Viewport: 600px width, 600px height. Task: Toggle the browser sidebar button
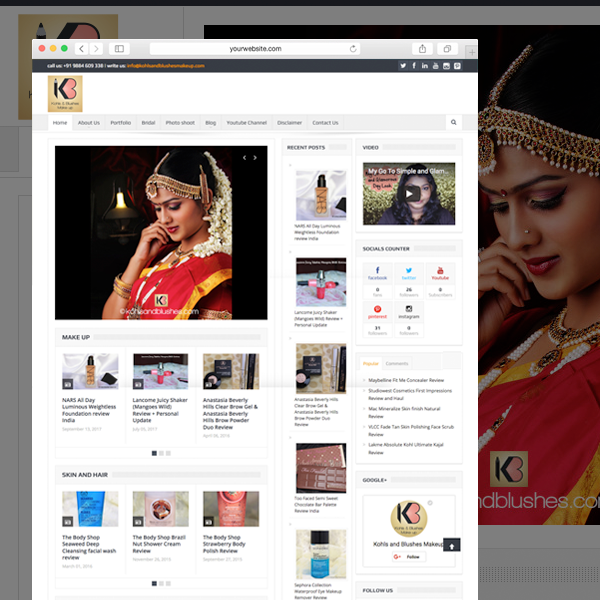pos(119,49)
